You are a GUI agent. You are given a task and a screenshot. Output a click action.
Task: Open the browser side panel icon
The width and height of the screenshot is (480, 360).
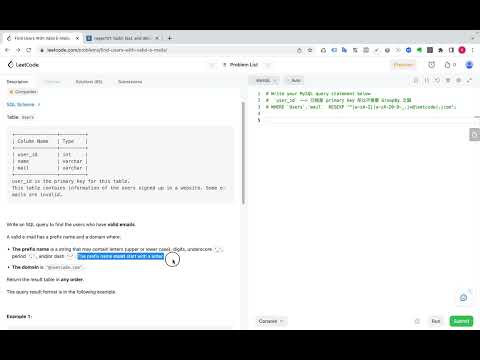(x=451, y=50)
